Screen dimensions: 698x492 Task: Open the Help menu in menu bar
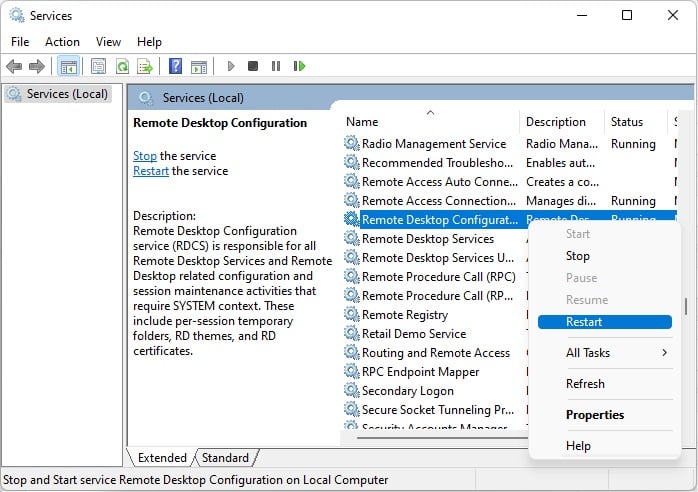tap(149, 42)
